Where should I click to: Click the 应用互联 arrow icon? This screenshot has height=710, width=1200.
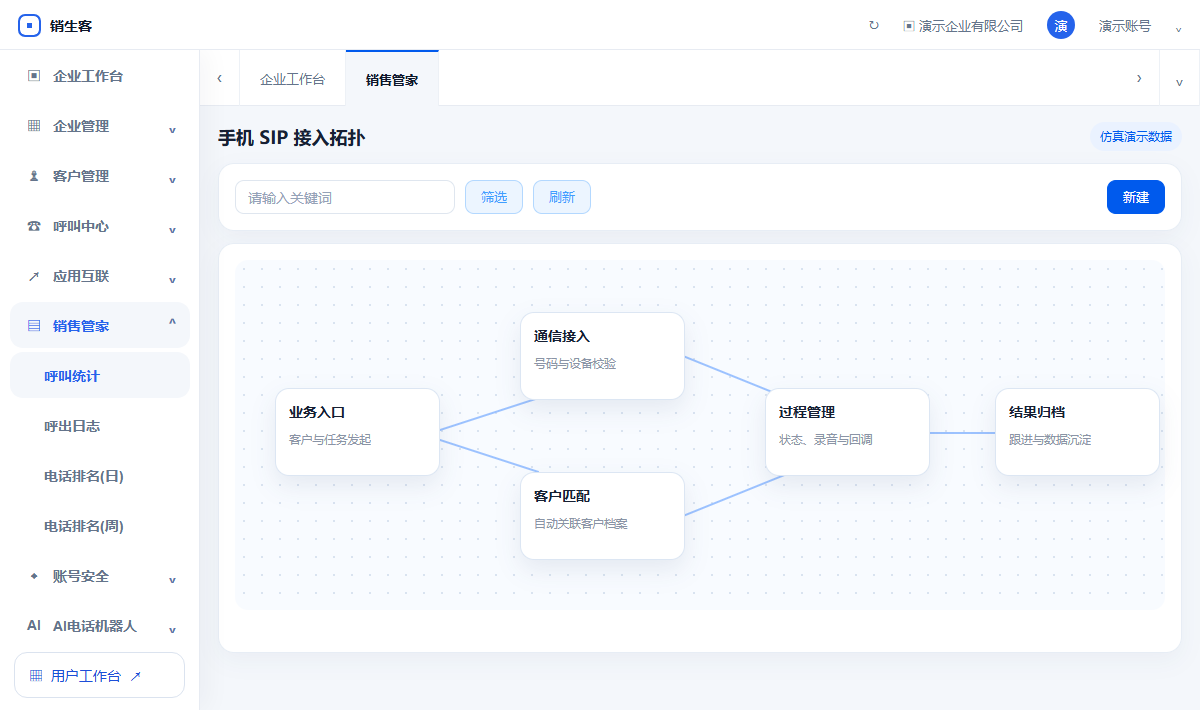(x=34, y=276)
